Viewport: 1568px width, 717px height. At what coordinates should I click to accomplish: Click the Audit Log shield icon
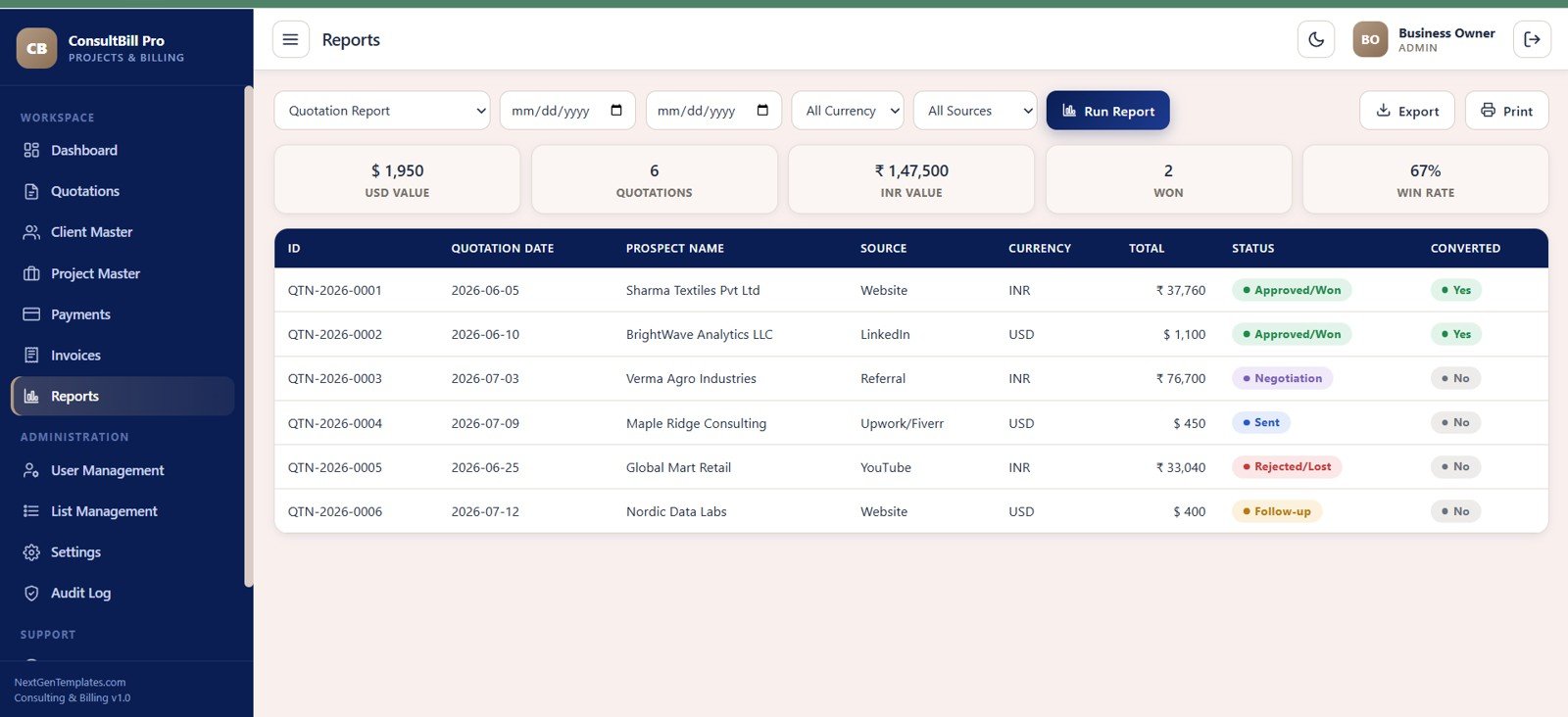[31, 594]
